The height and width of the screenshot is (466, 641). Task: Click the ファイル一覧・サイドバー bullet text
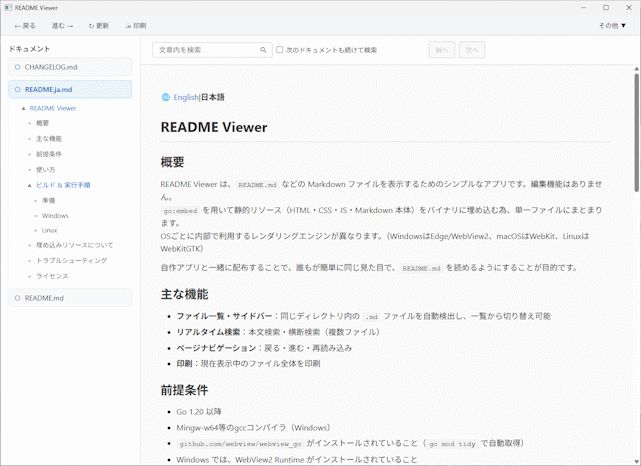click(x=224, y=316)
